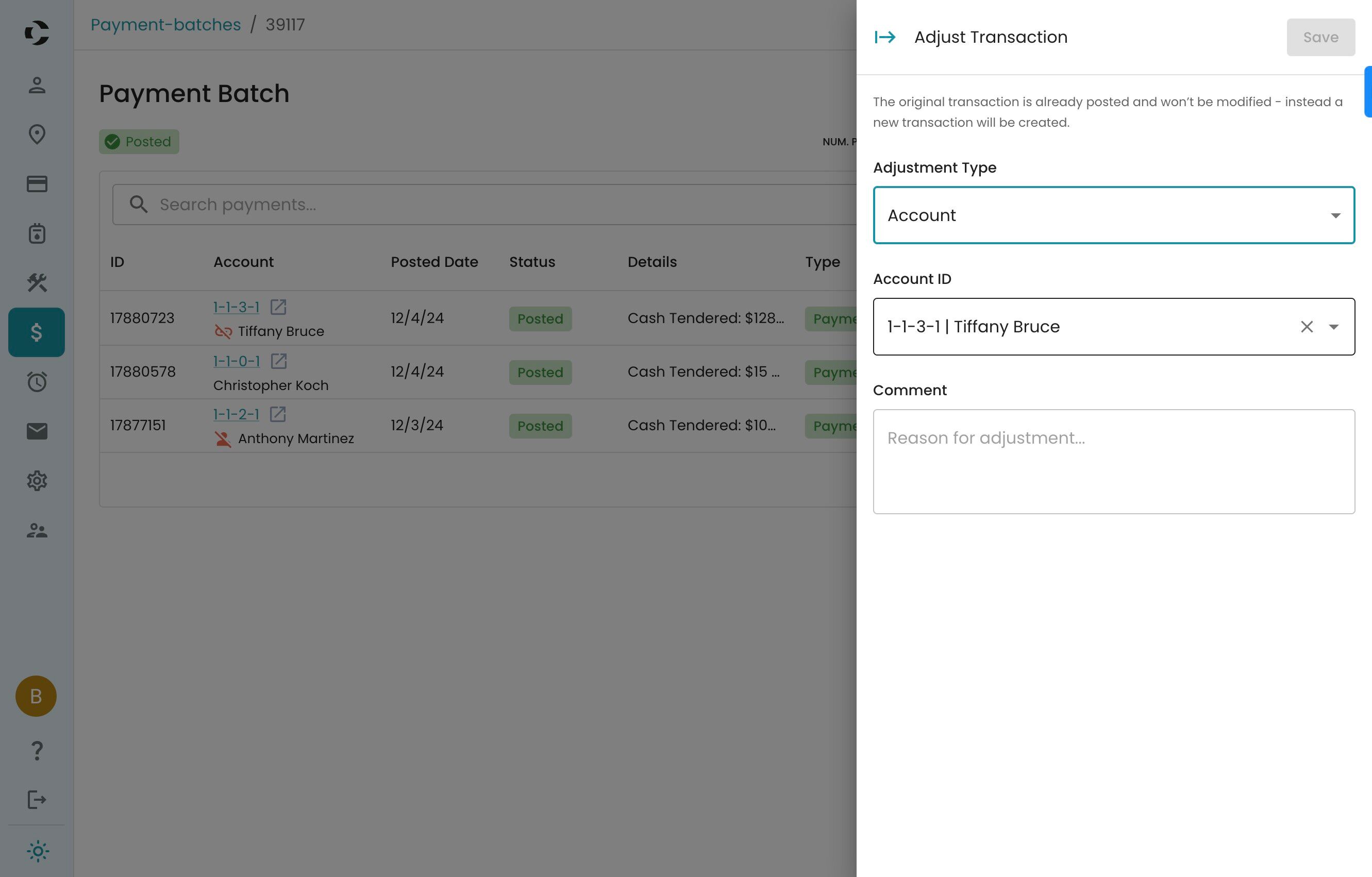1372x877 pixels.
Task: Click the Payment-batches breadcrumb link
Action: click(165, 25)
